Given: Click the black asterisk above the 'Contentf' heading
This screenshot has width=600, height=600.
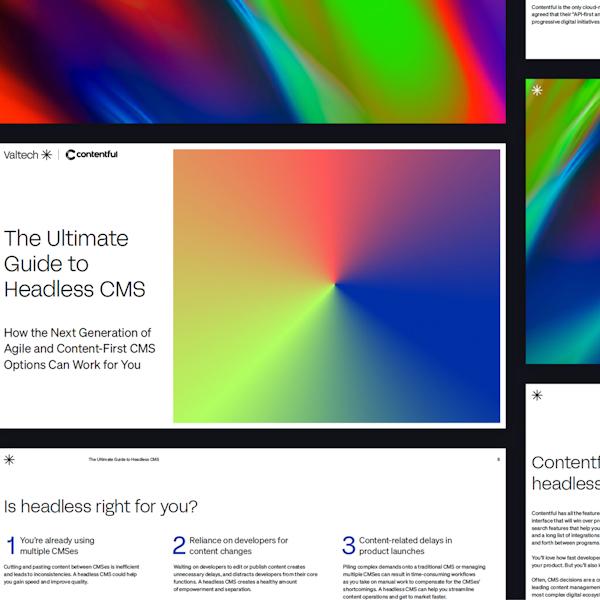Looking at the screenshot, I should tap(537, 395).
